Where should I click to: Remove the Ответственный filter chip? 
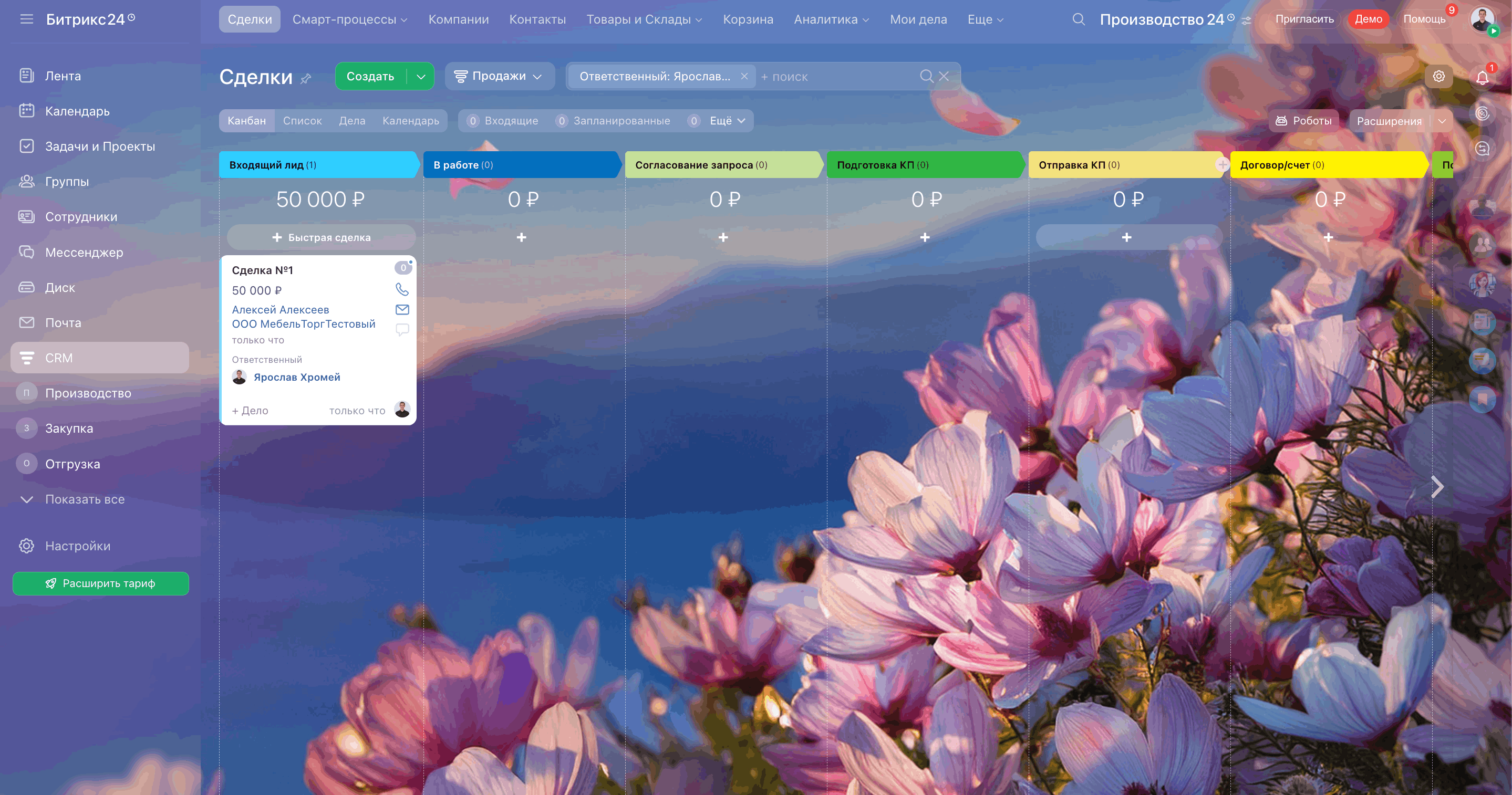[744, 76]
